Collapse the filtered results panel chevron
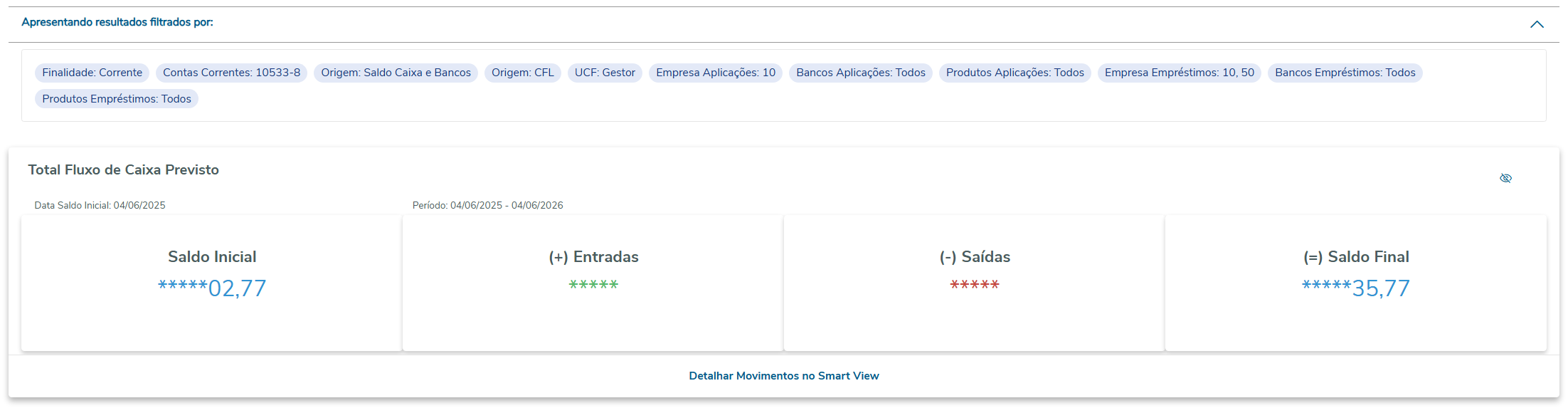The image size is (1568, 408). pyautogui.click(x=1537, y=24)
